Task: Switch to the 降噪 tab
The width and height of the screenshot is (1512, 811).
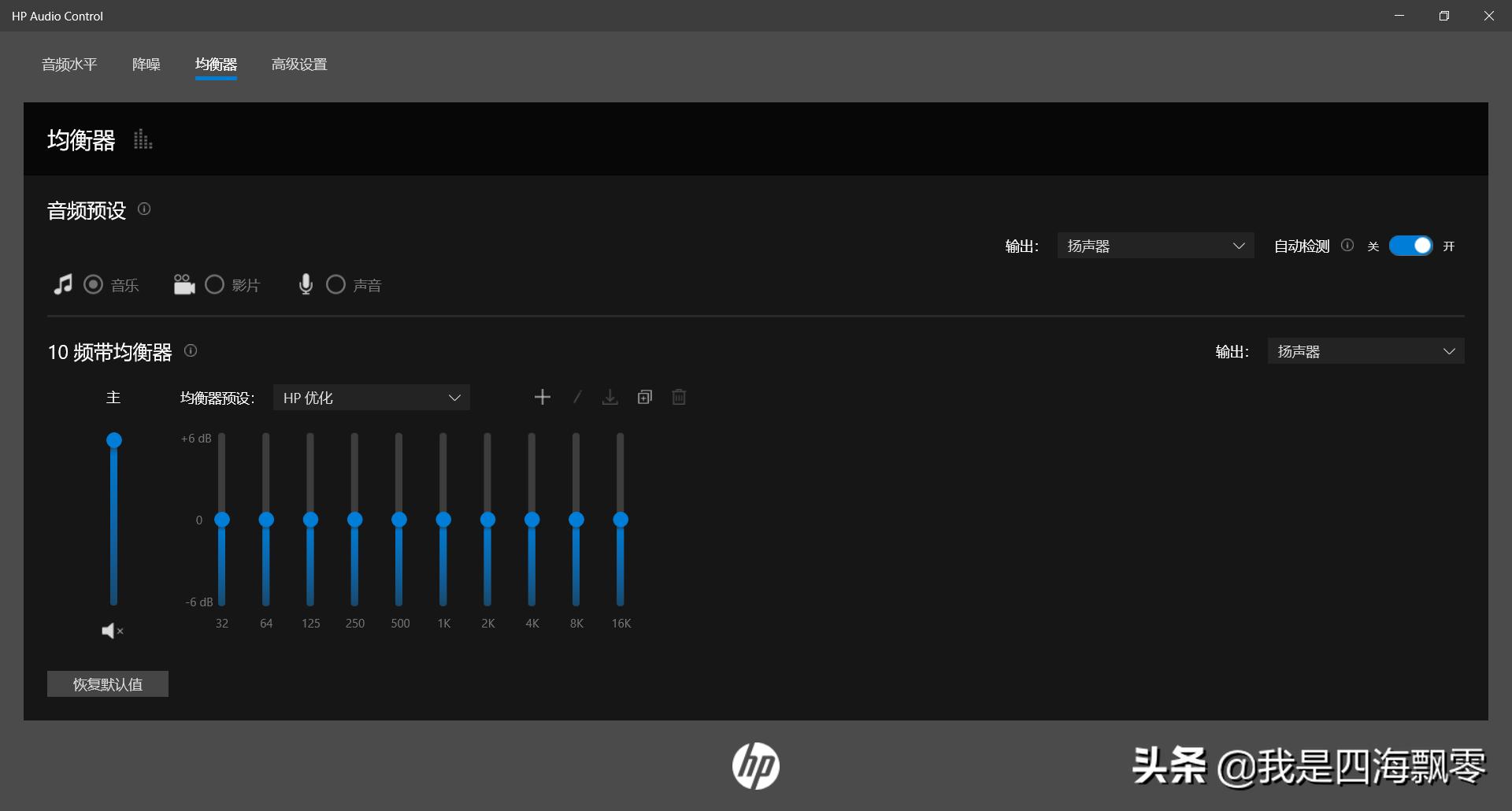Action: click(x=146, y=65)
